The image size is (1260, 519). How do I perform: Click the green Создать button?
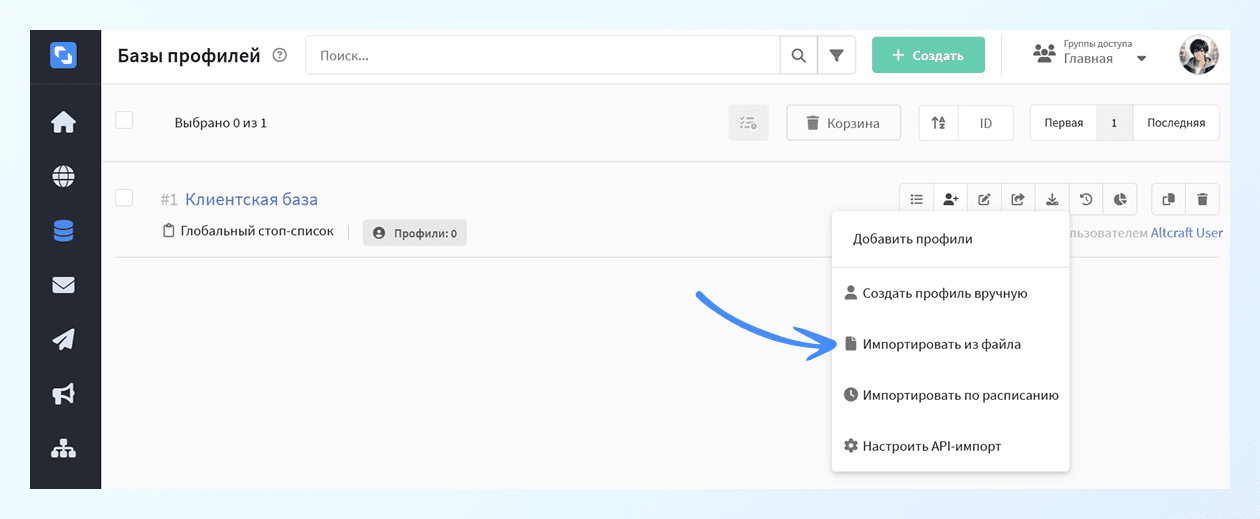927,56
